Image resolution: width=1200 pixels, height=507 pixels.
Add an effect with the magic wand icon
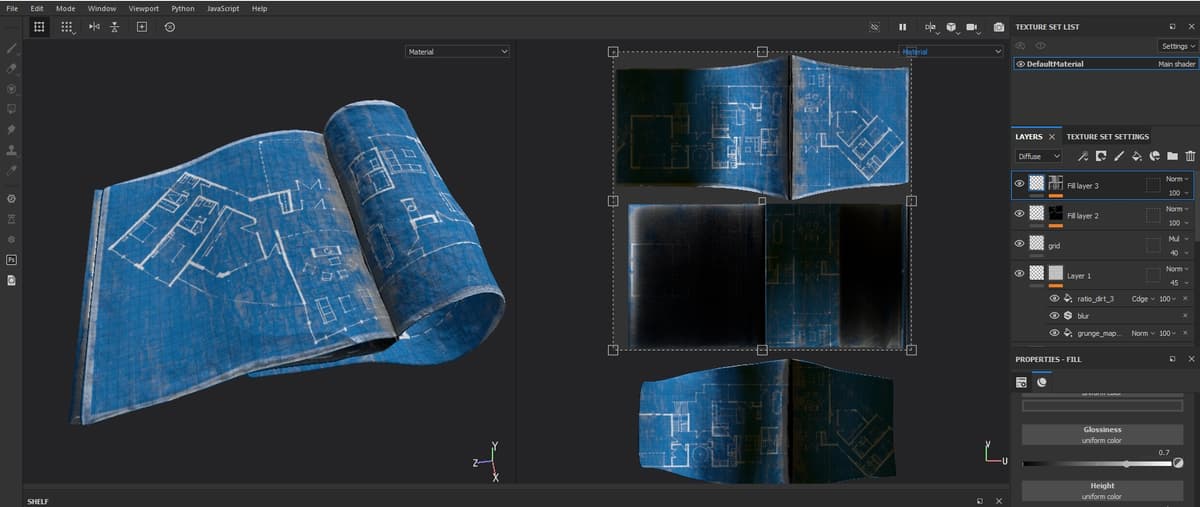pyautogui.click(x=1083, y=156)
